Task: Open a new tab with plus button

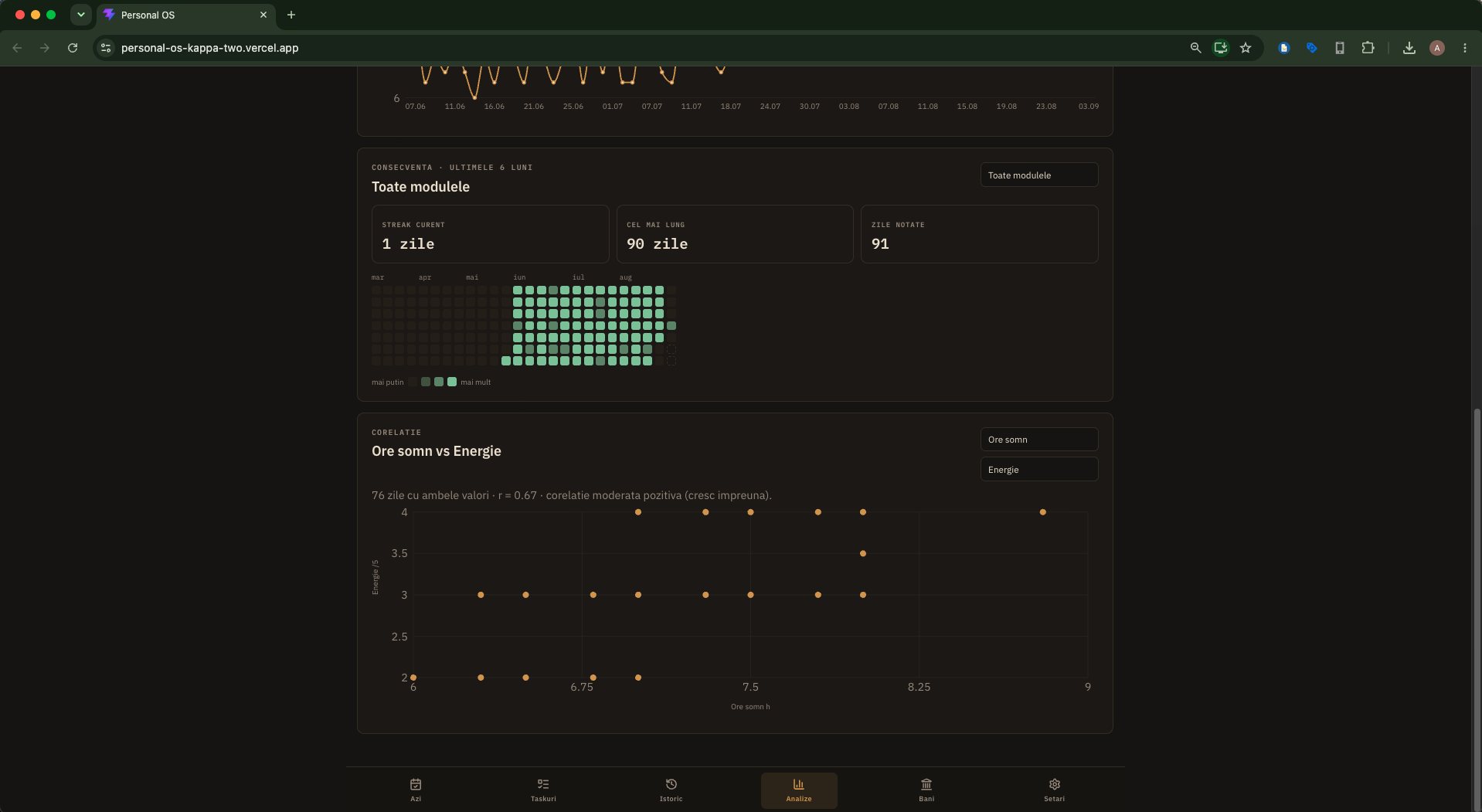Action: click(x=291, y=15)
